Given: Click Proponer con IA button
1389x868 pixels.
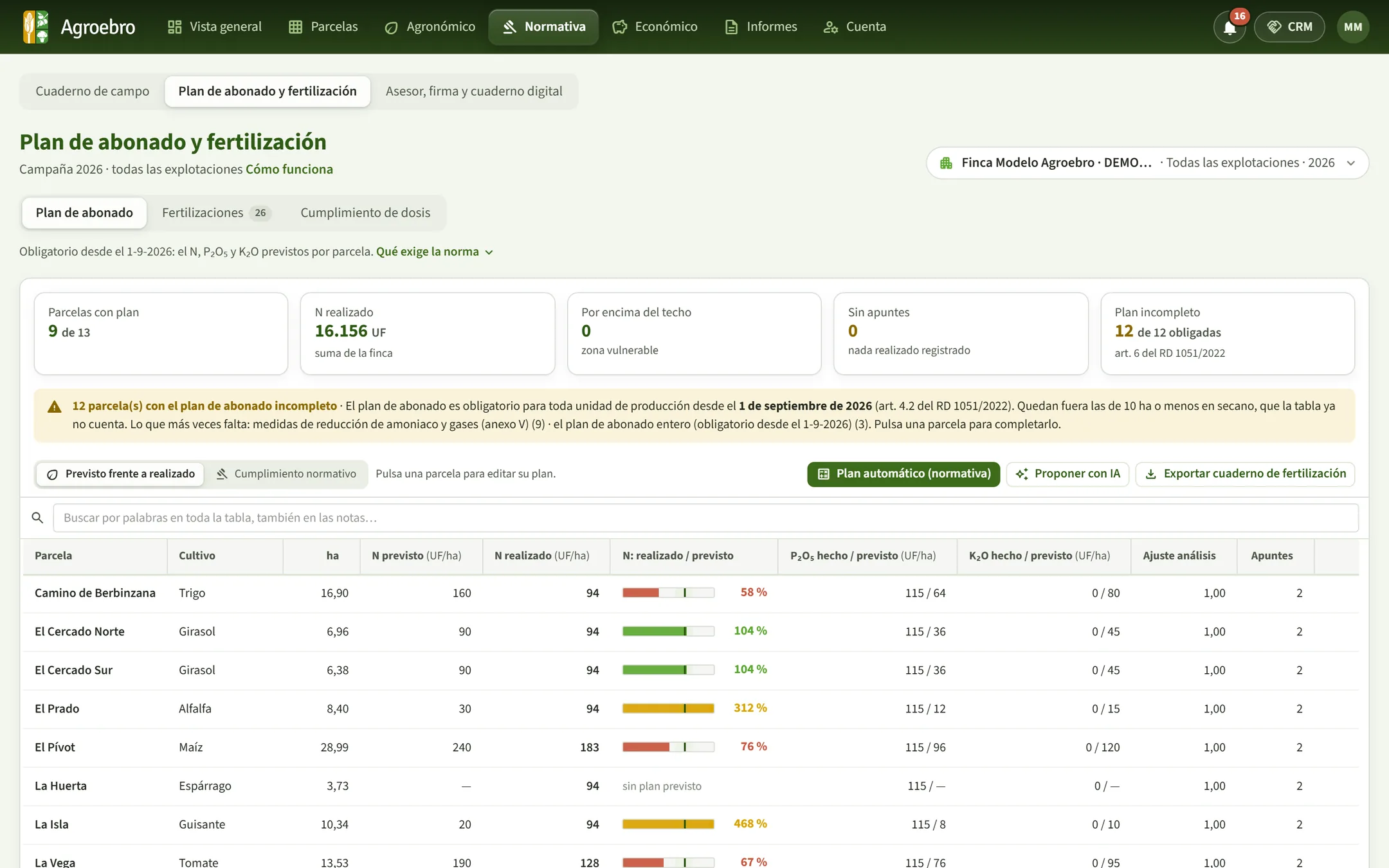Looking at the screenshot, I should [x=1067, y=474].
